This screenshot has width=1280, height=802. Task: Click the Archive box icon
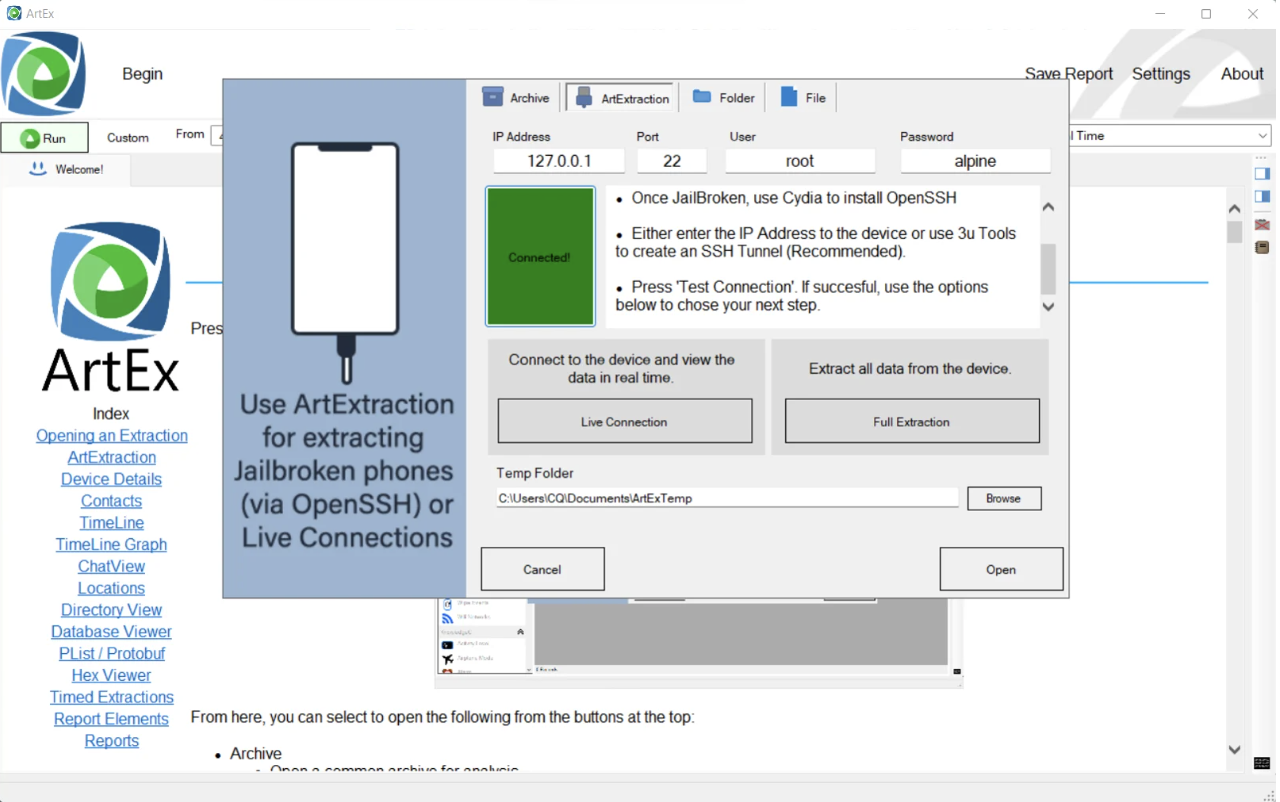pos(492,96)
